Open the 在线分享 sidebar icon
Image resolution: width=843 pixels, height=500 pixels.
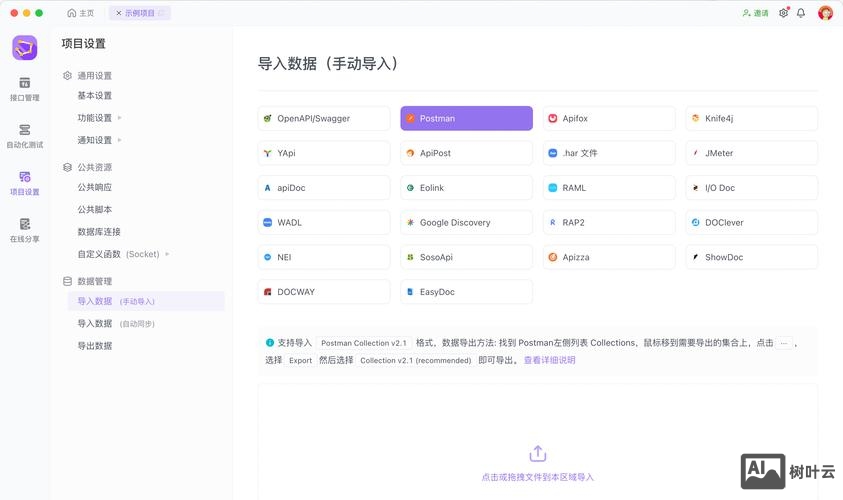coord(25,231)
